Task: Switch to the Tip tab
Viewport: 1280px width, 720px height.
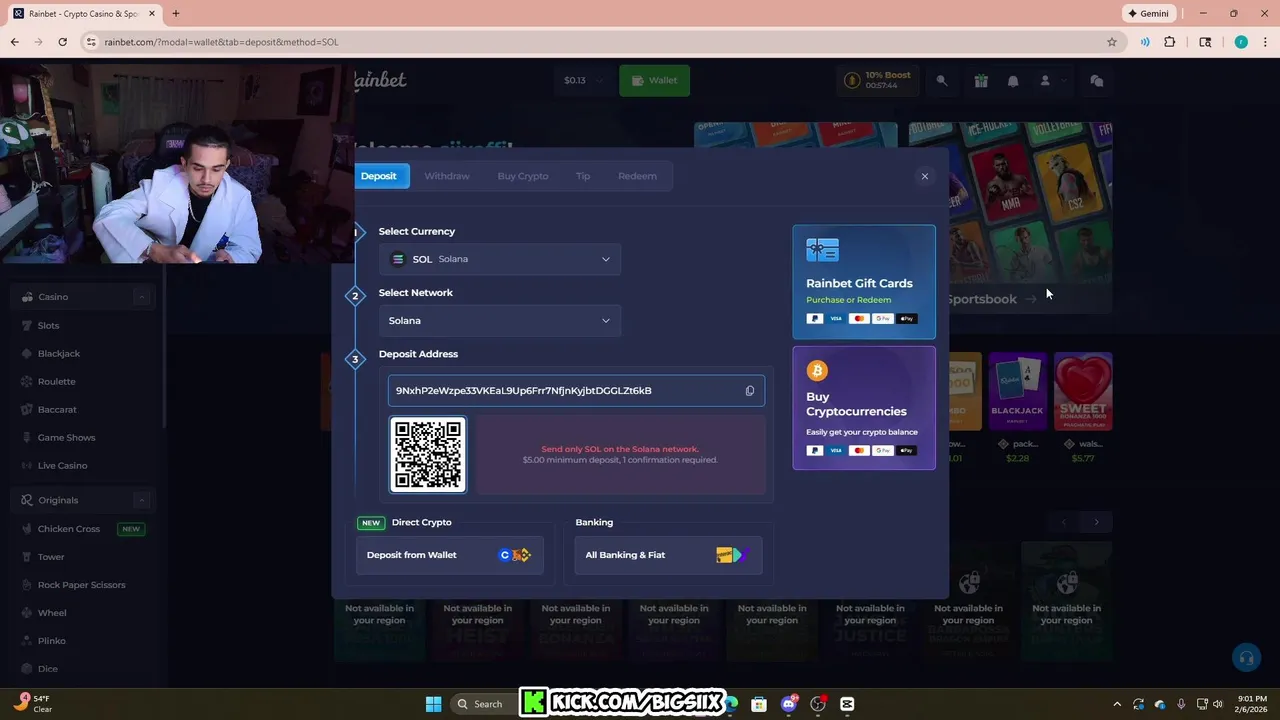Action: 583,176
